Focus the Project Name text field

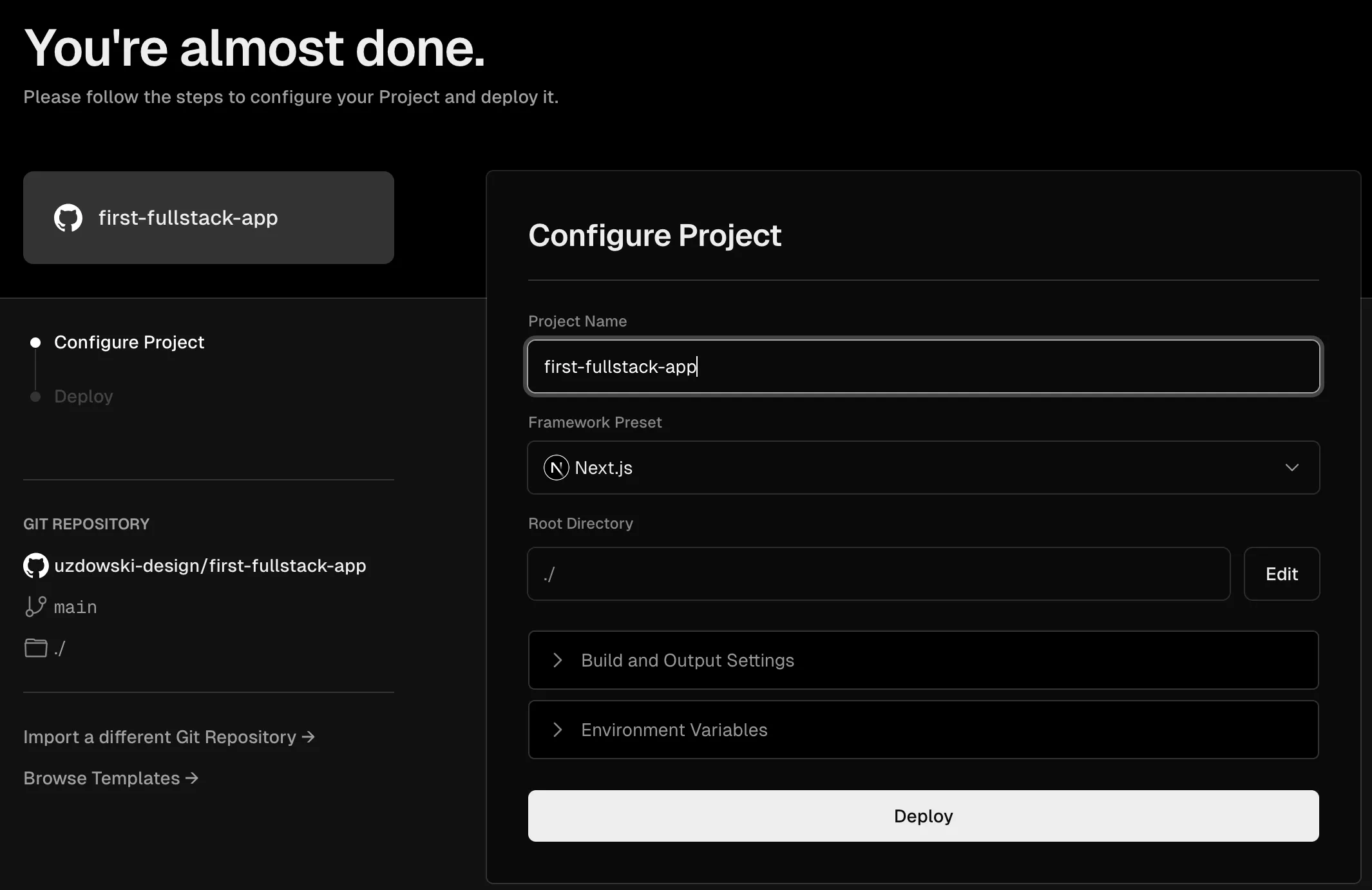(x=922, y=366)
